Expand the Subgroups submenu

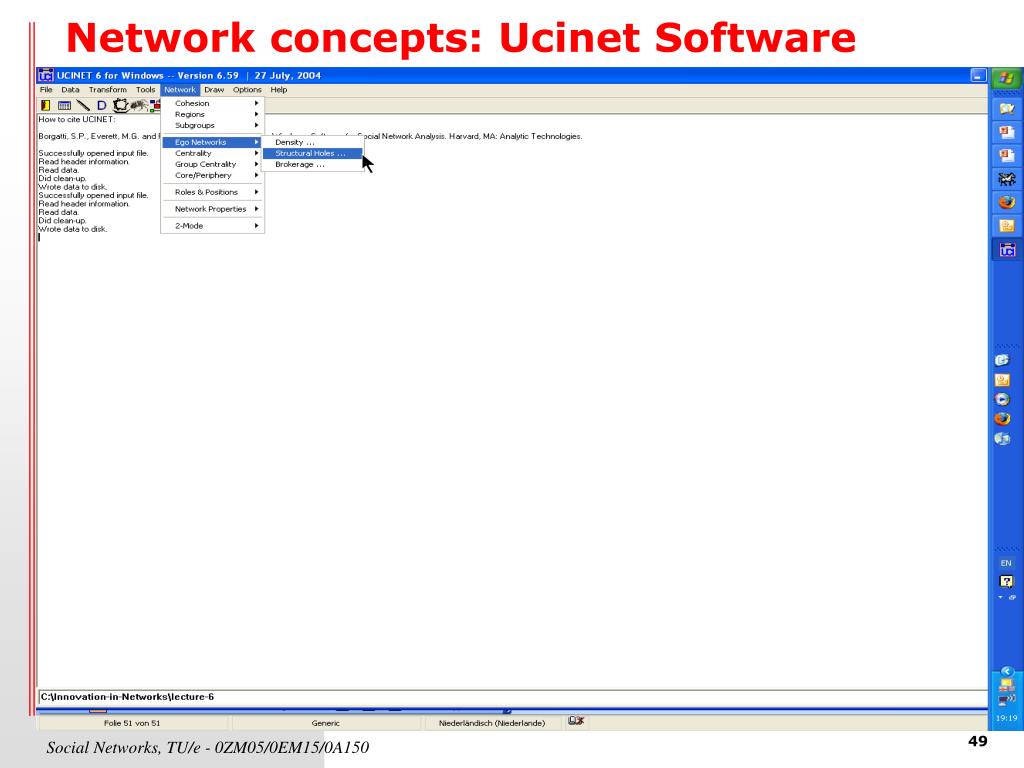click(212, 125)
